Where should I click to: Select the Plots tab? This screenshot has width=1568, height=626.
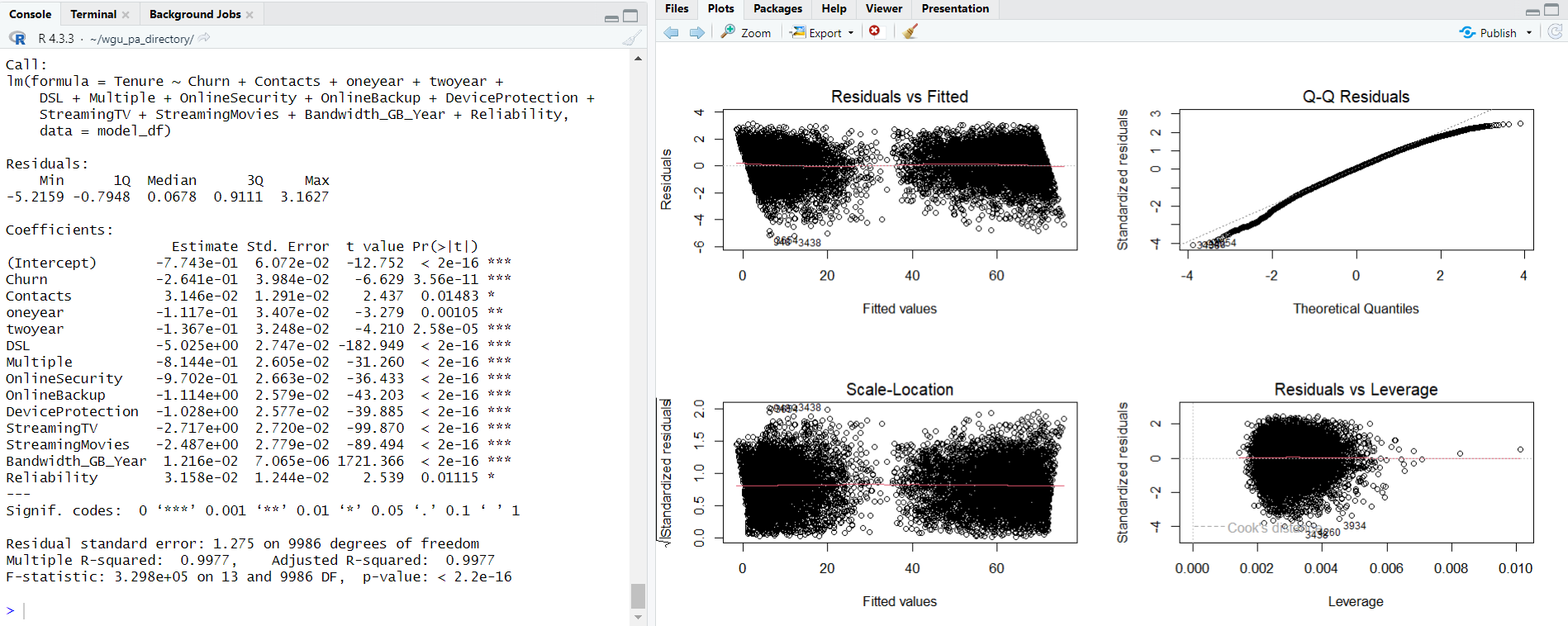click(721, 8)
